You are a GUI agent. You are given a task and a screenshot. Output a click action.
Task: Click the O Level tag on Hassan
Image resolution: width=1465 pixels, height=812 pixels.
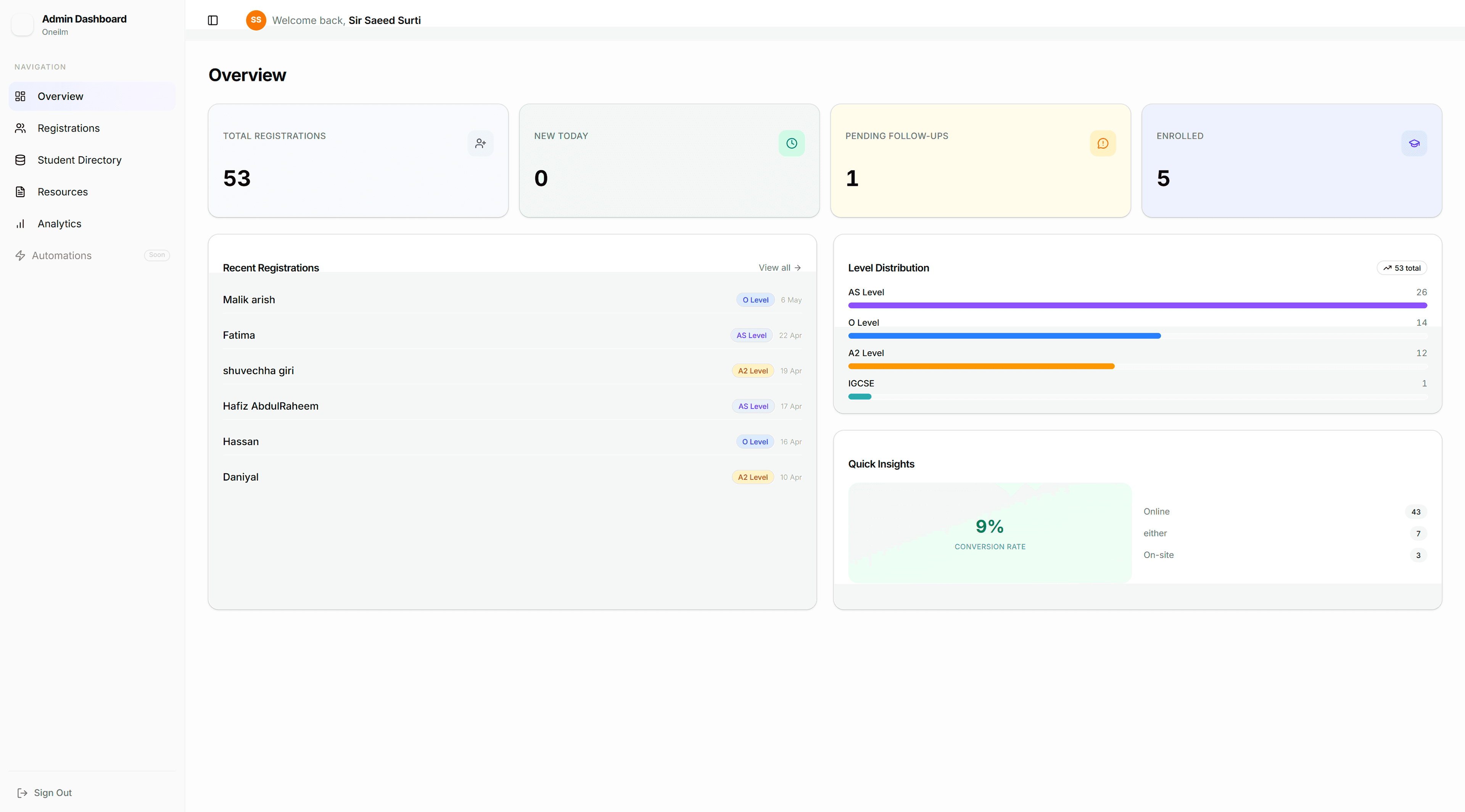click(755, 442)
